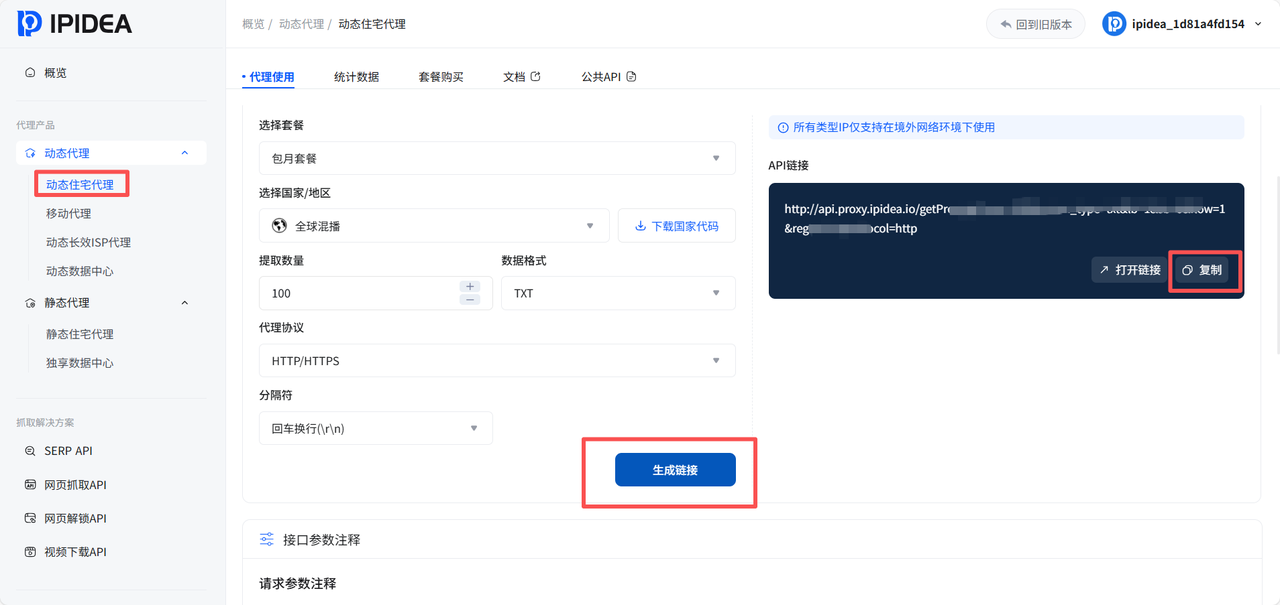
Task: Click the arrow icon in 打开链接
Action: click(1104, 270)
